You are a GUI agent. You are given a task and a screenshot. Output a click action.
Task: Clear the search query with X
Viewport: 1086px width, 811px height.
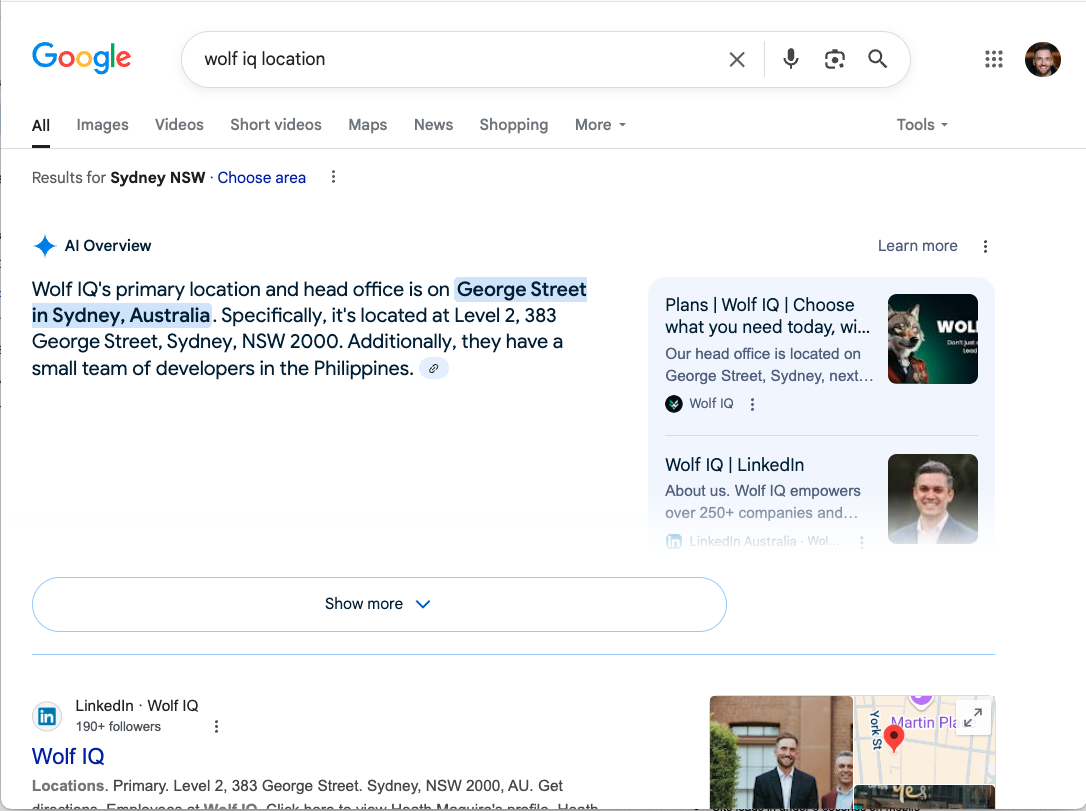pos(737,60)
